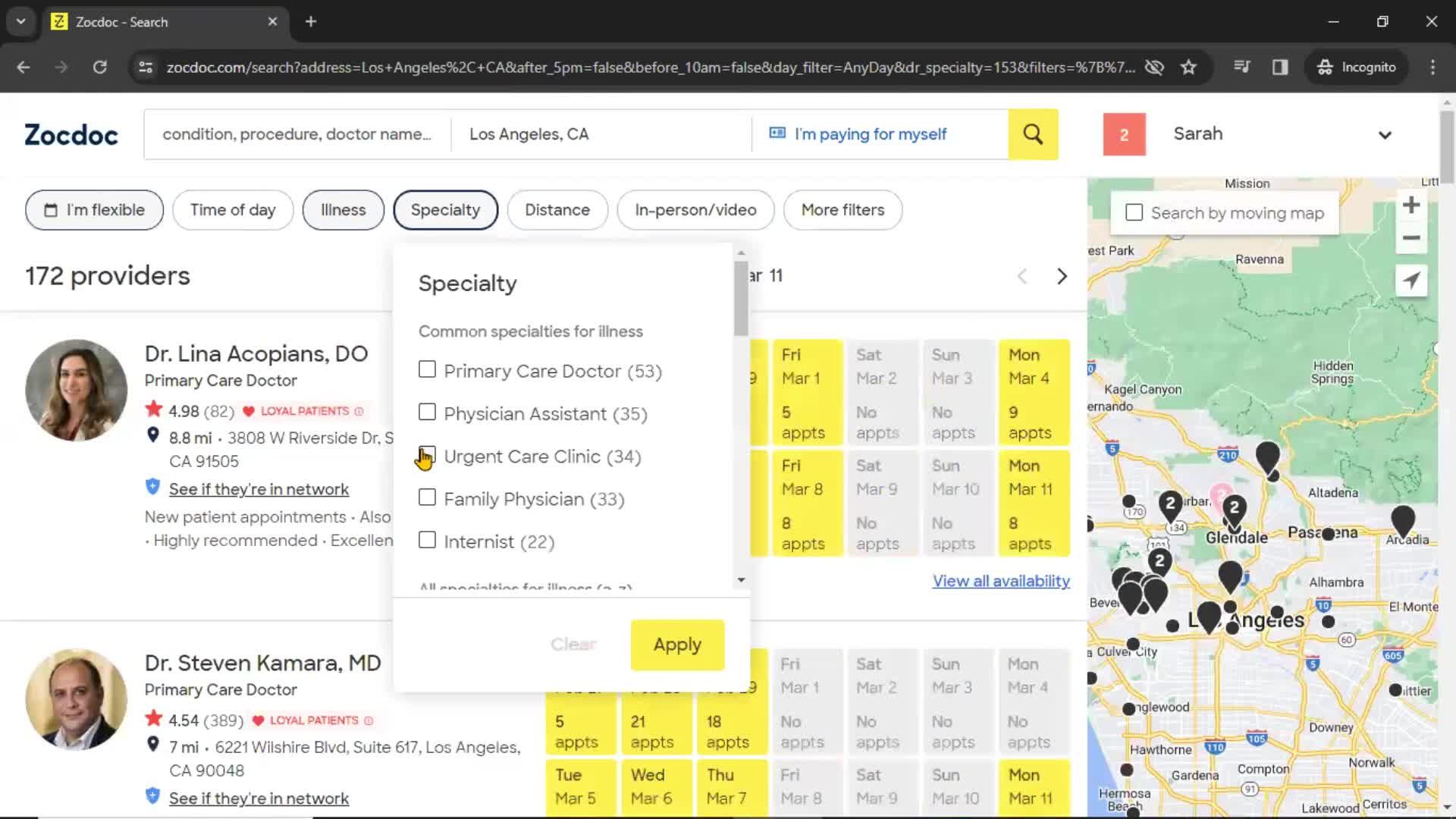1456x819 pixels.
Task: Click Dr. Kamara's See if they're in network
Action: tap(259, 799)
